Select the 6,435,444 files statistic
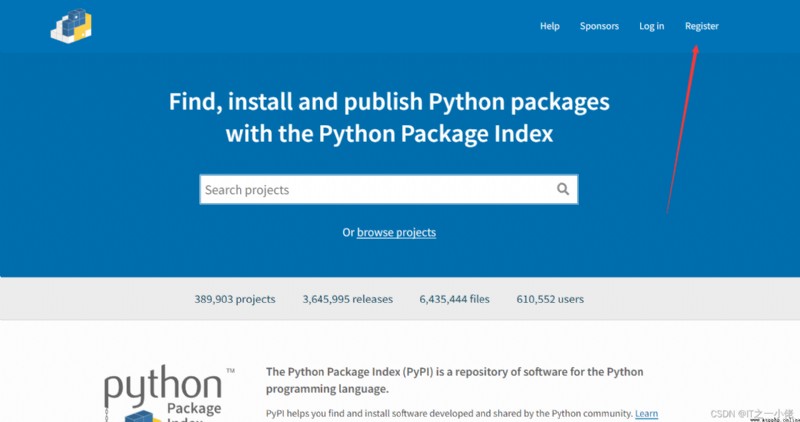This screenshot has width=800, height=422. pyautogui.click(x=454, y=300)
